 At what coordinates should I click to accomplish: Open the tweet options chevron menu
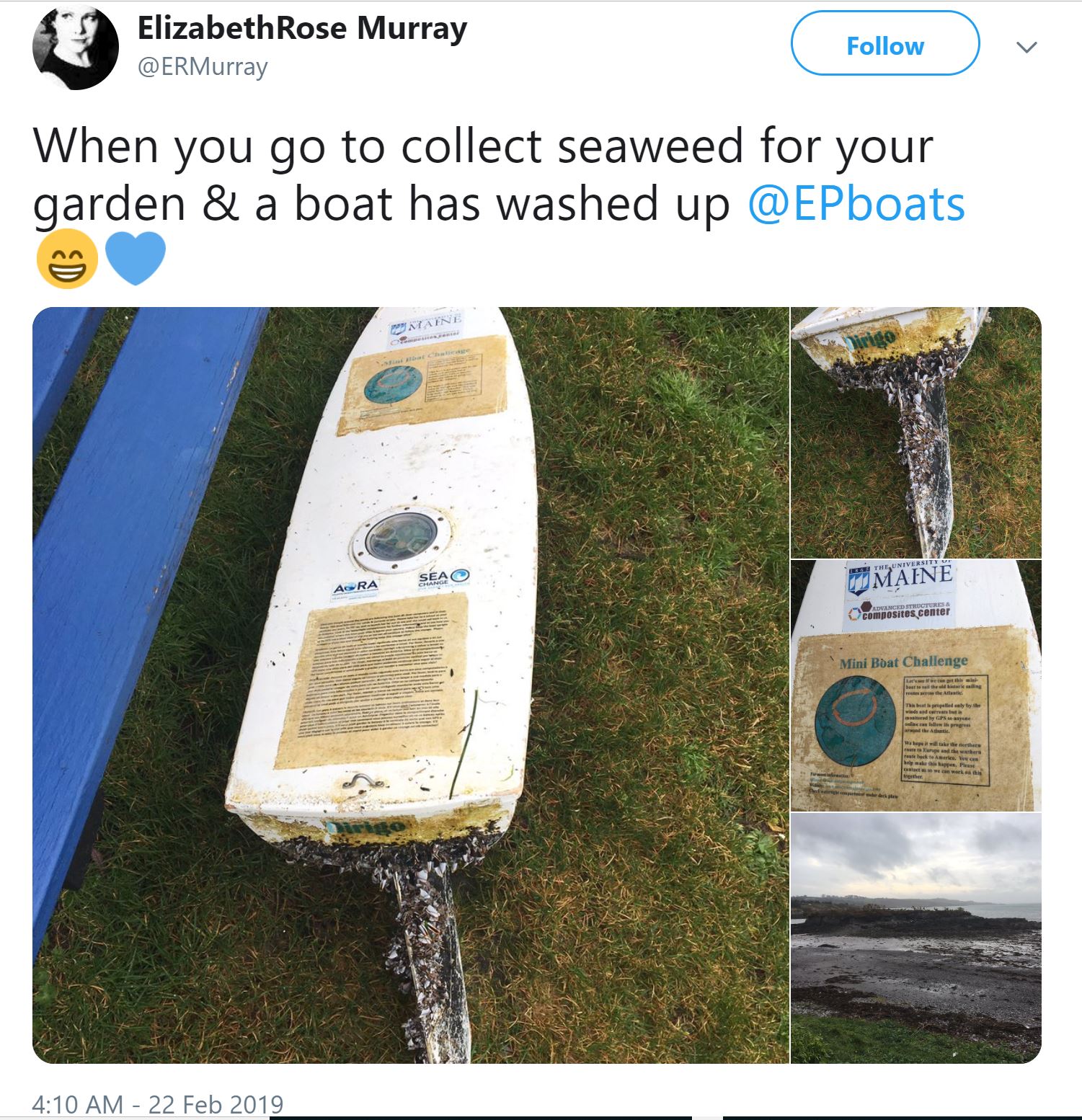(1026, 47)
